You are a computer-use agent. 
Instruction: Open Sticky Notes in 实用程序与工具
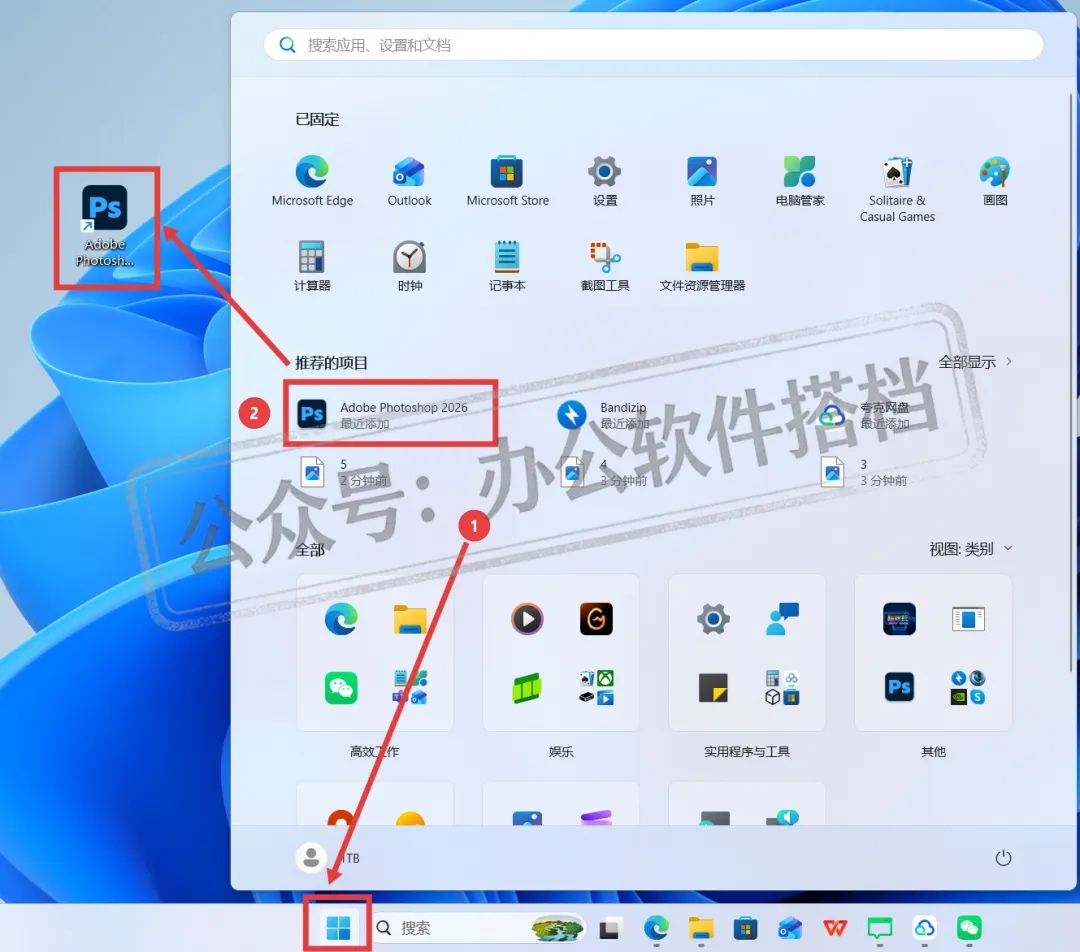click(713, 687)
